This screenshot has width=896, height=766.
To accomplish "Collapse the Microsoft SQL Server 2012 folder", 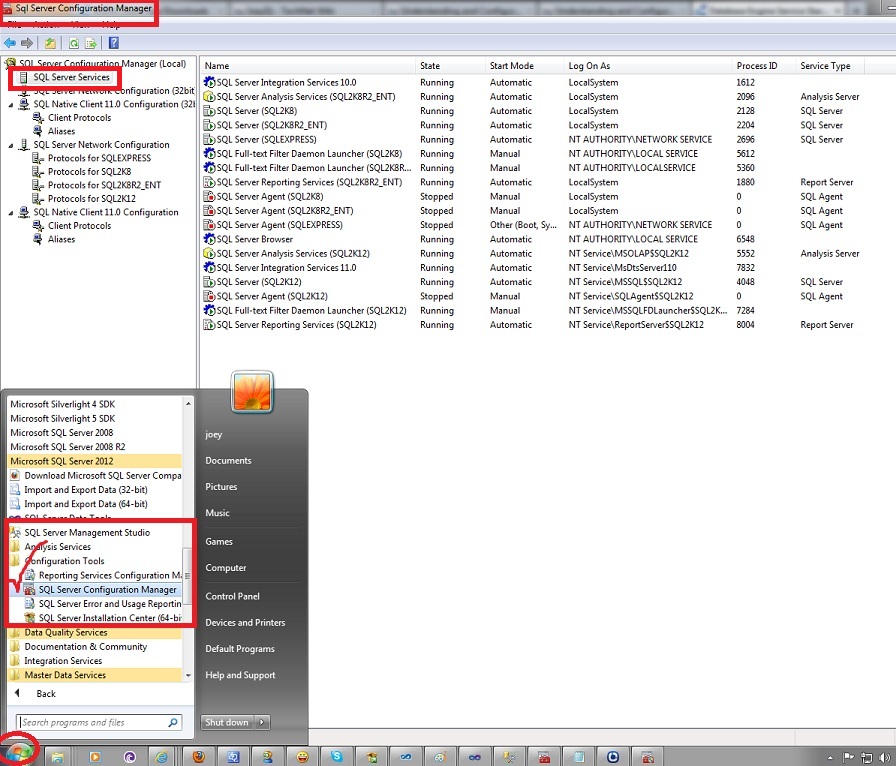I will coord(62,461).
